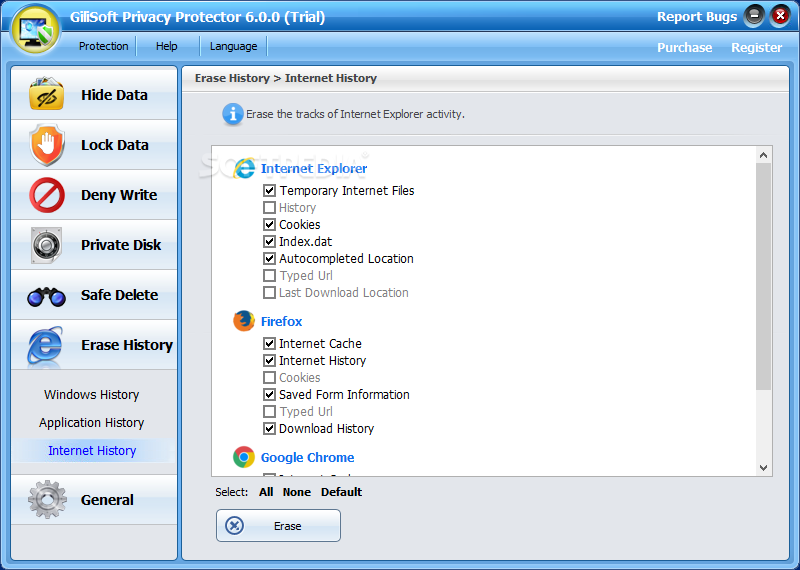
Task: Open the Hide Data section
Action: [94, 94]
